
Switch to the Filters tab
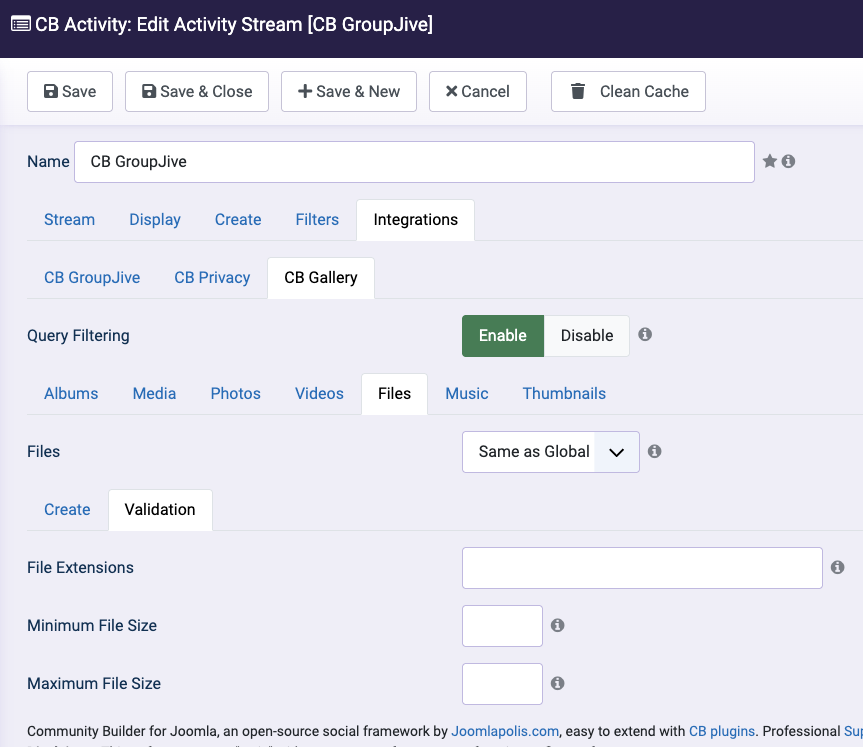click(317, 220)
